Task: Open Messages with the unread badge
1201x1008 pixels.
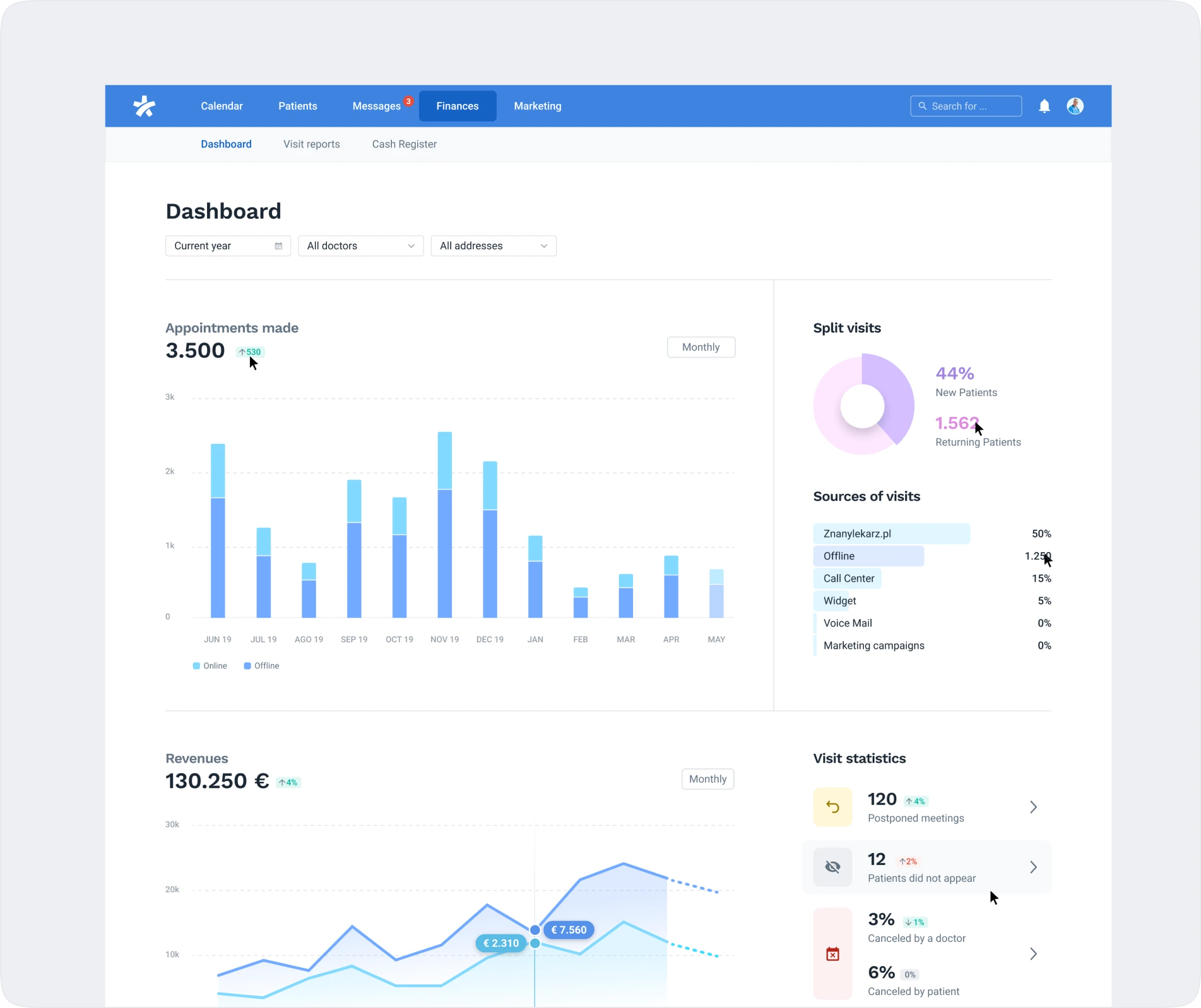Action: pyautogui.click(x=377, y=106)
